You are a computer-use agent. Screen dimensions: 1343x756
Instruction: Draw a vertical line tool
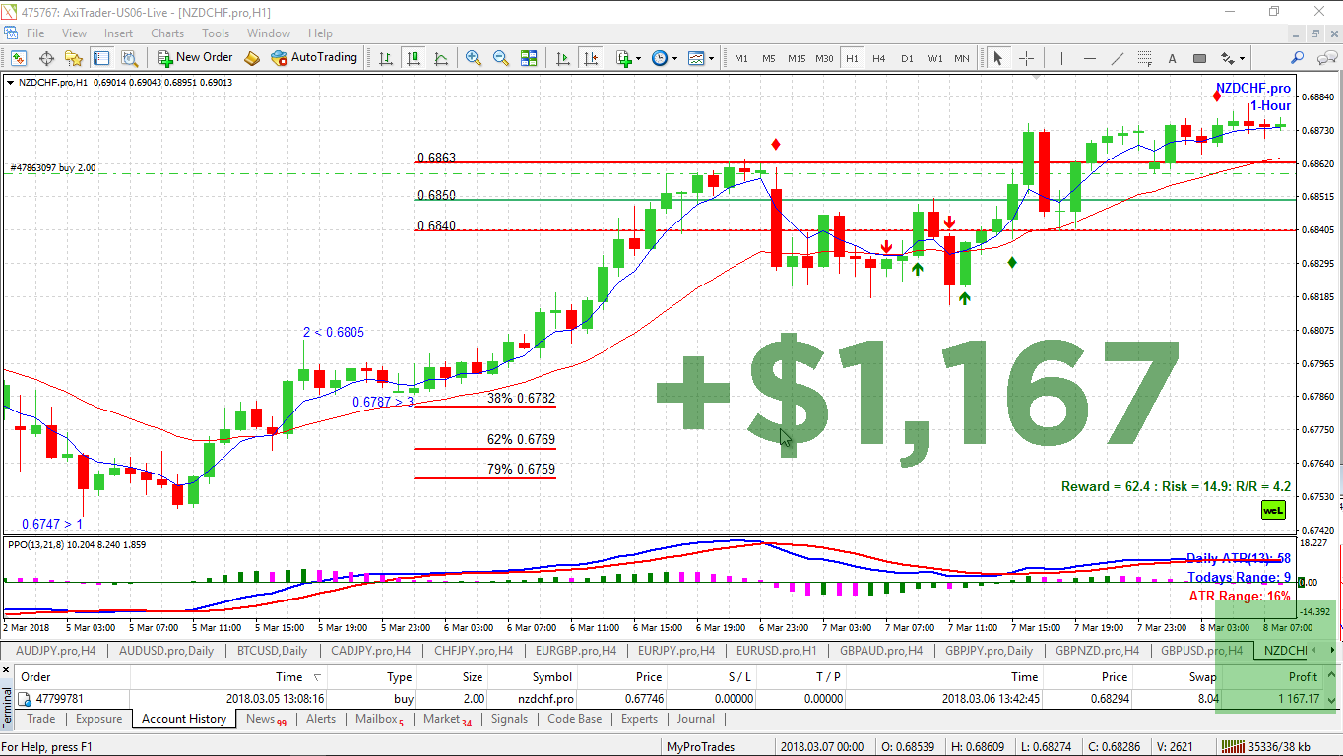coord(1062,58)
